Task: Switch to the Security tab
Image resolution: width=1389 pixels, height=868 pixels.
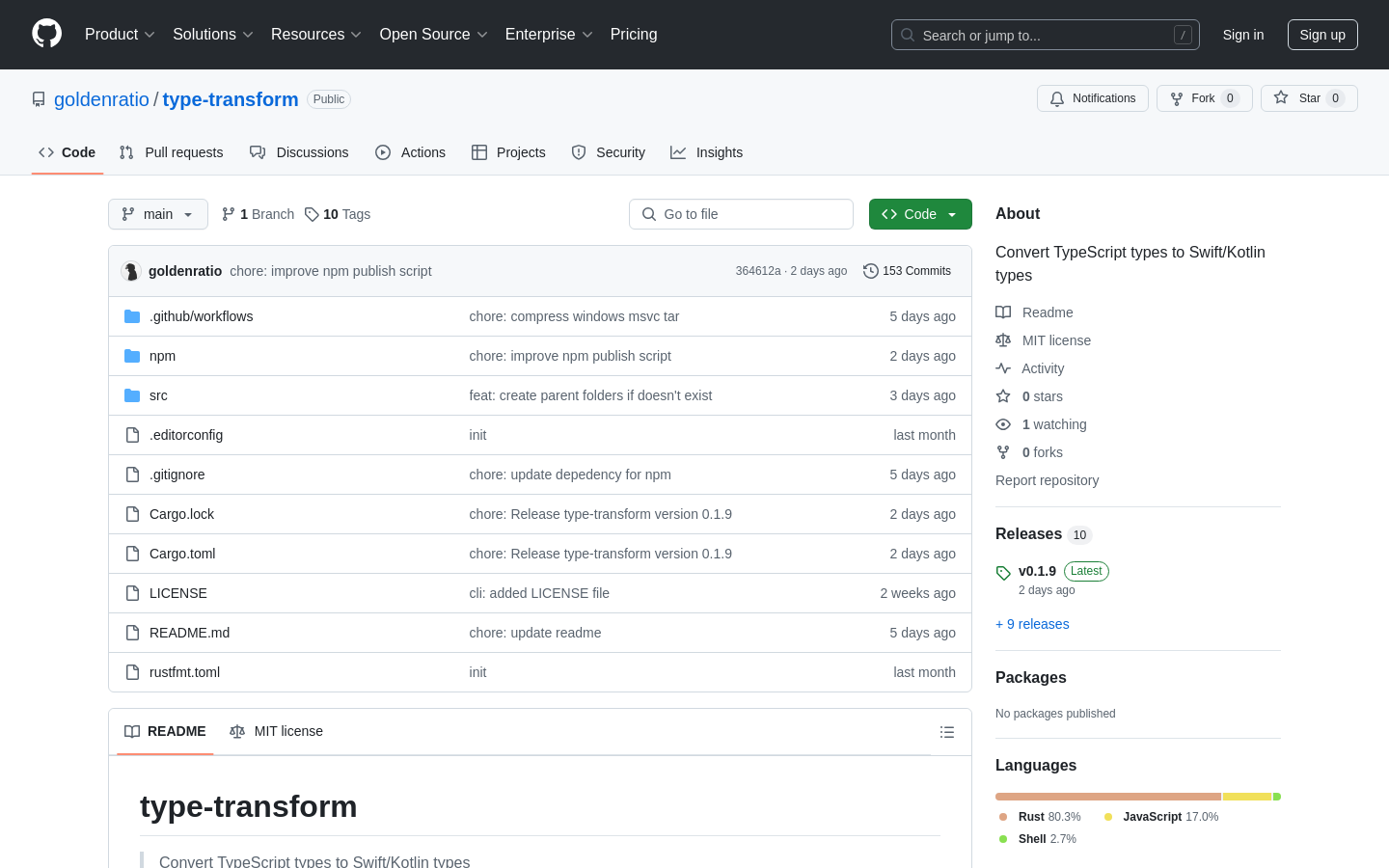Action: point(609,152)
